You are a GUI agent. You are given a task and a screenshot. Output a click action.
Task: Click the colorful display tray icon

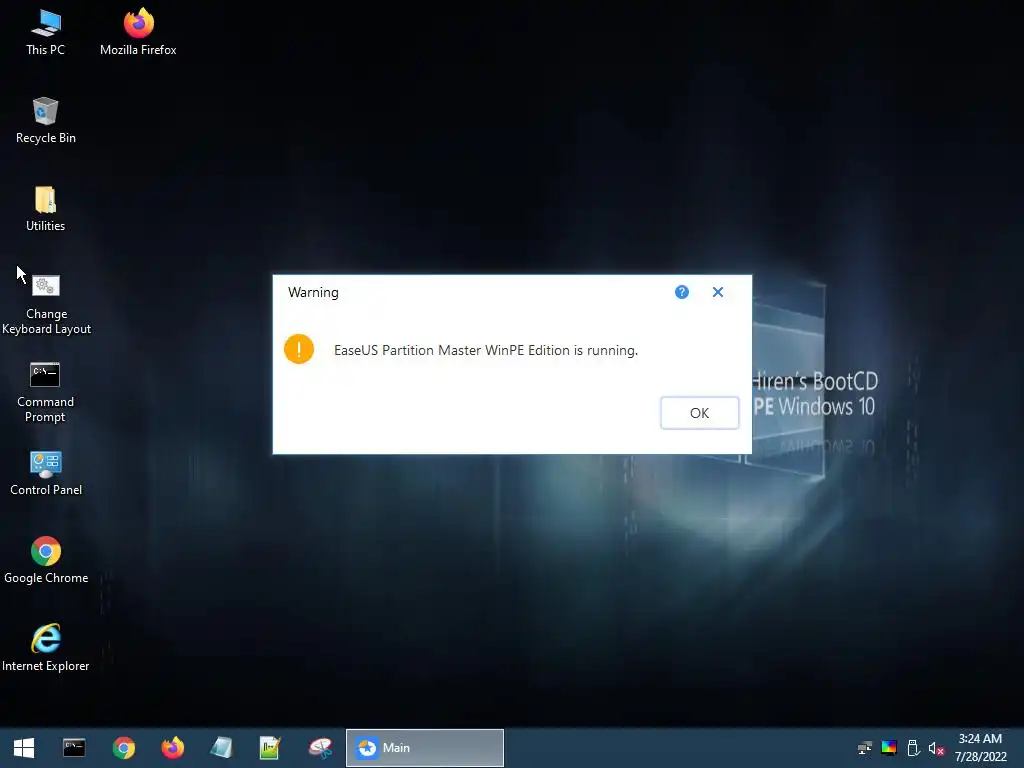(889, 748)
